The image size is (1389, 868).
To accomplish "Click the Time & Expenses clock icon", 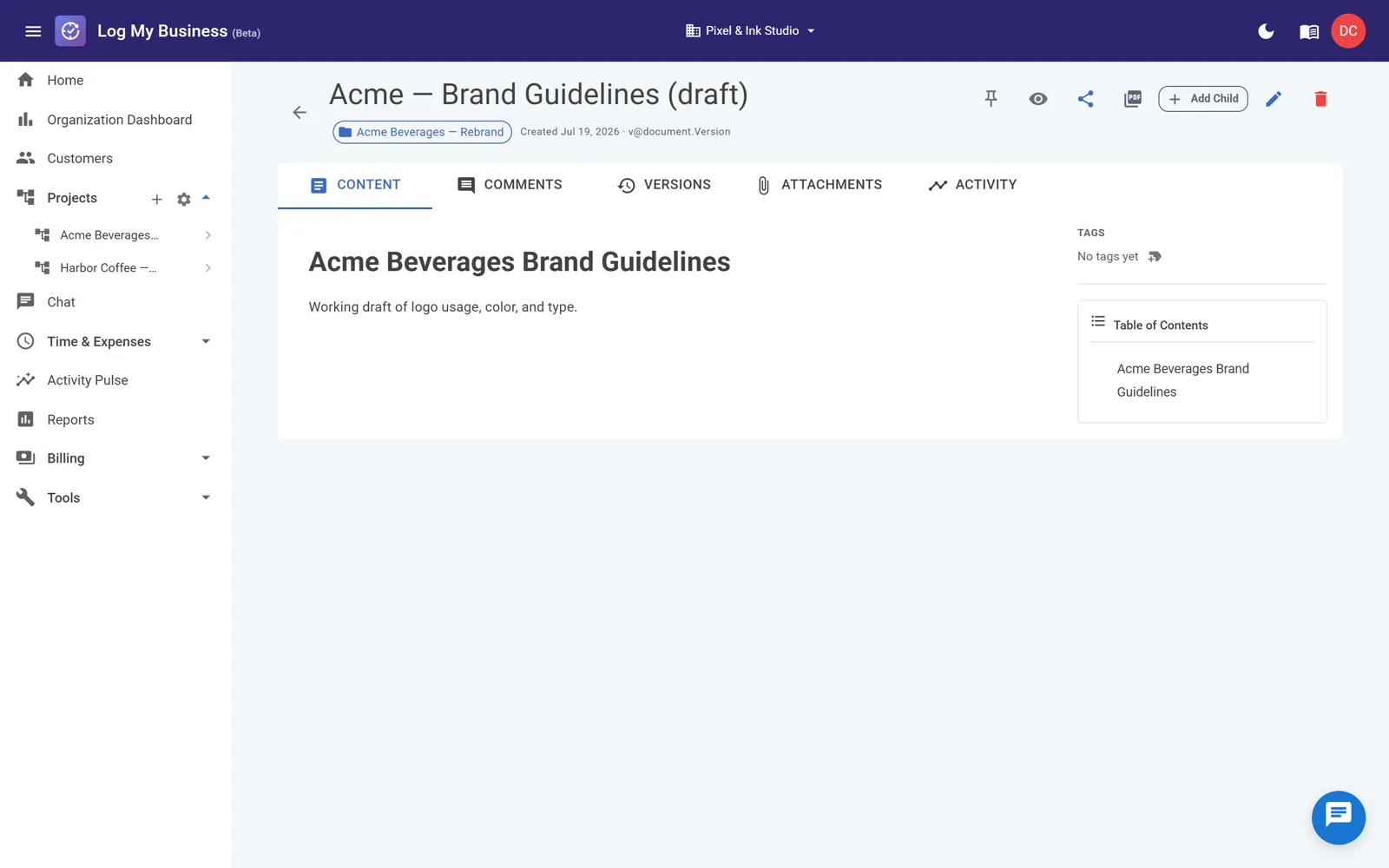I will point(26,341).
